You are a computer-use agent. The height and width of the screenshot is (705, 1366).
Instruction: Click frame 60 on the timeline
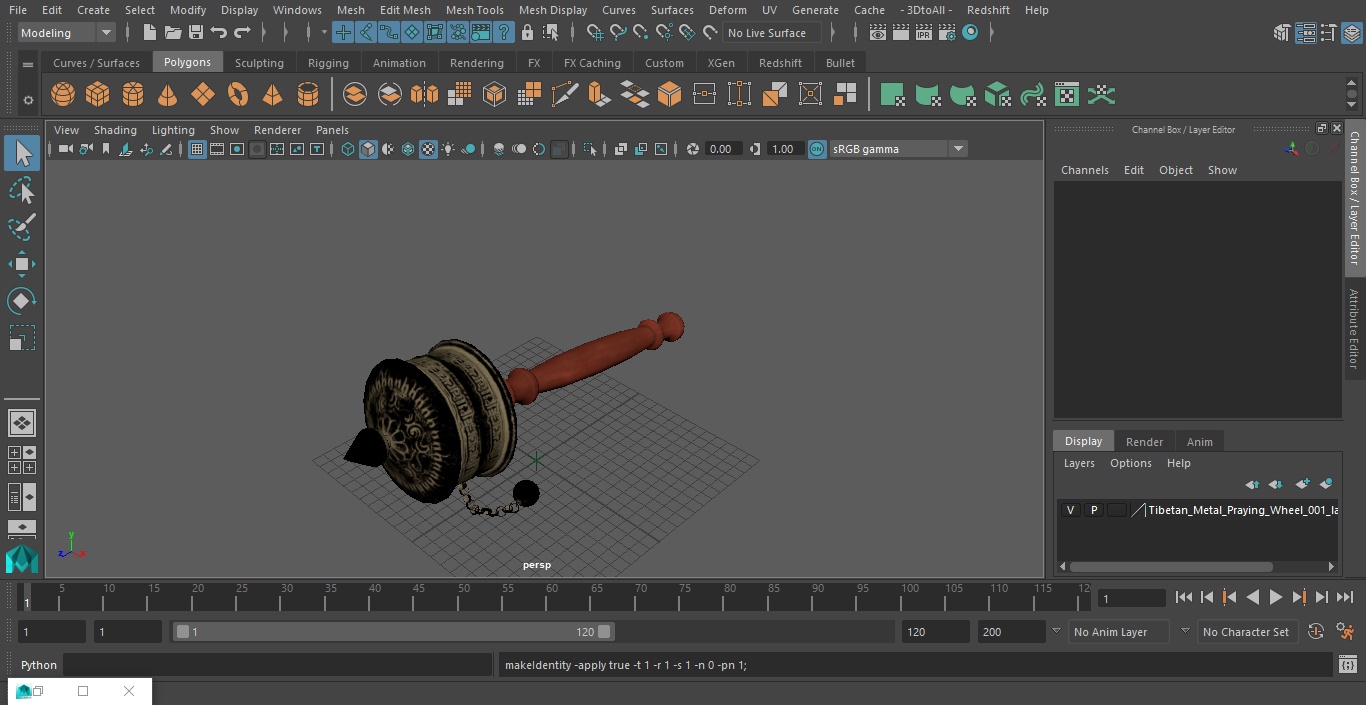pyautogui.click(x=552, y=597)
